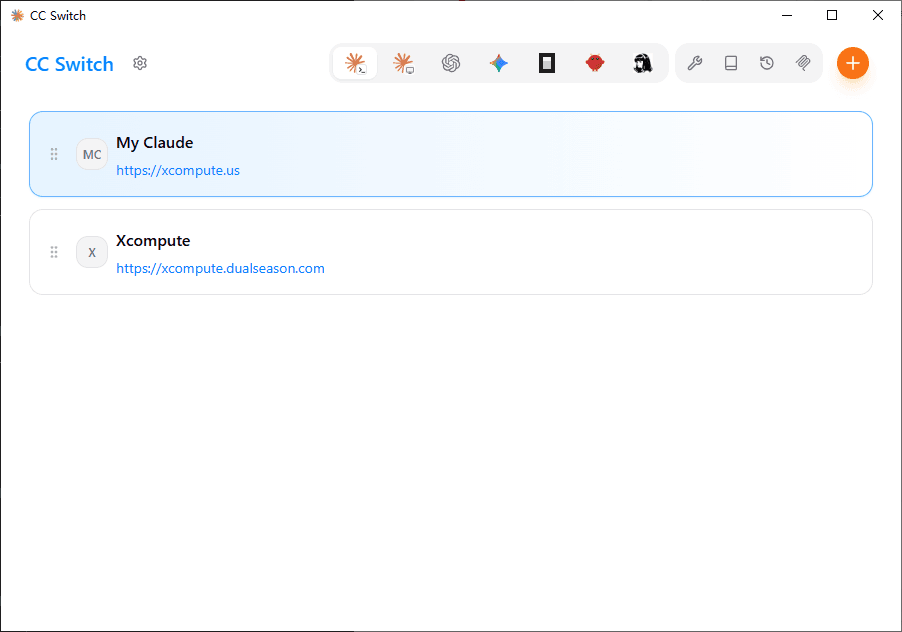Select the black square app icon
Image resolution: width=902 pixels, height=632 pixels.
pyautogui.click(x=547, y=63)
